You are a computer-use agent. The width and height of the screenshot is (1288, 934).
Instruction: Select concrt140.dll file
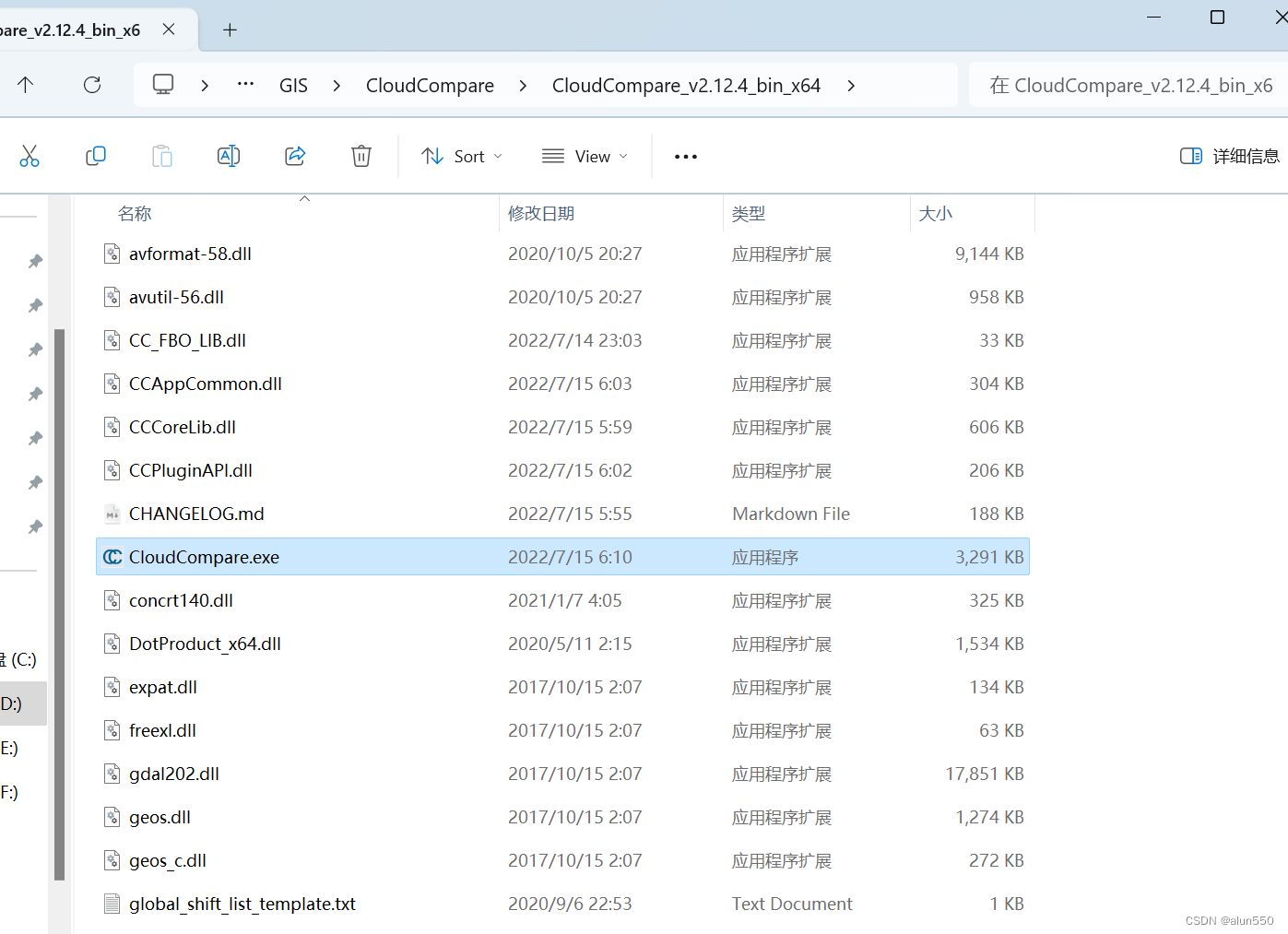(562, 600)
